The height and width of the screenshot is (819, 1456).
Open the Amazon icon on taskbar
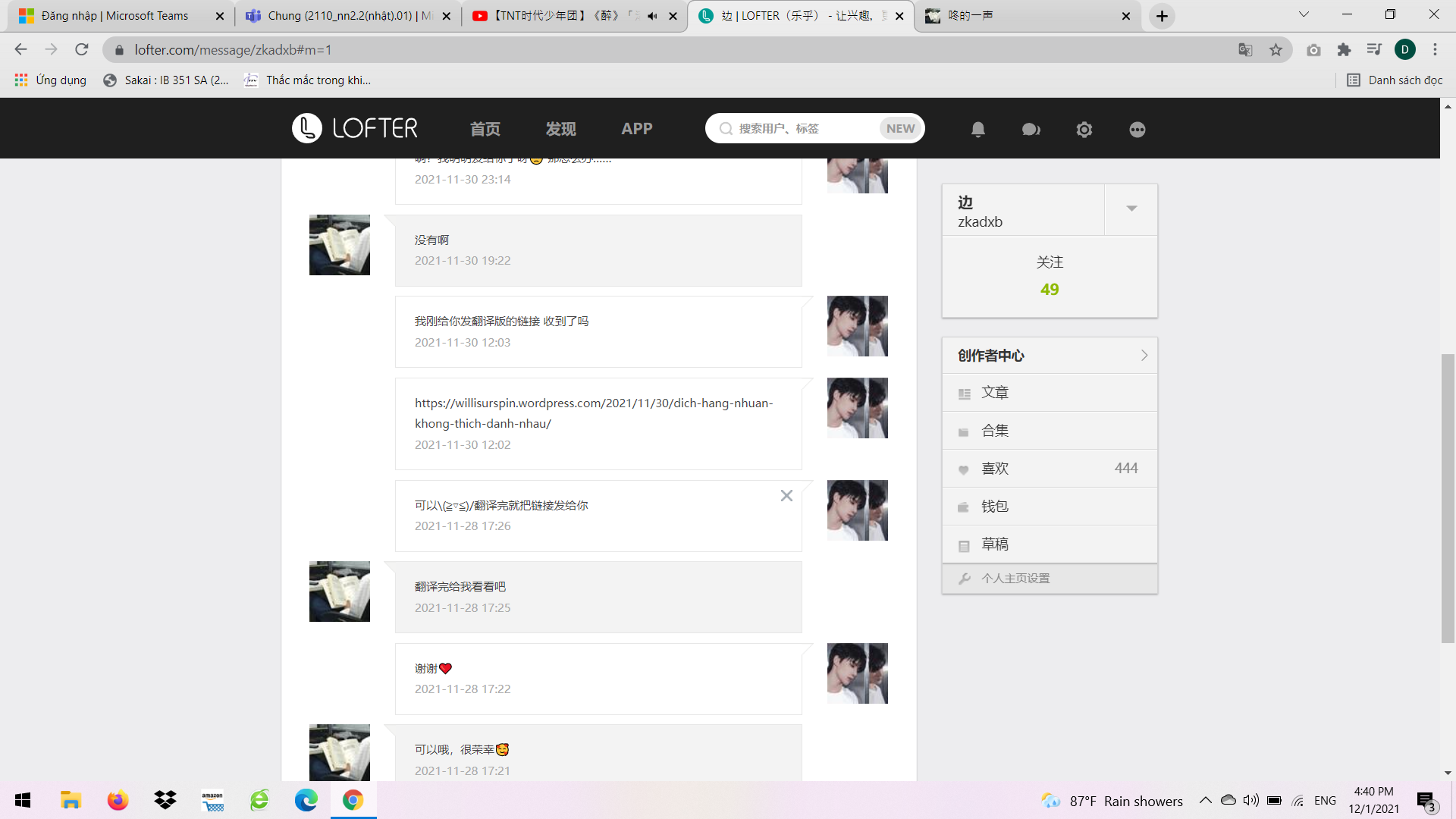(212, 800)
